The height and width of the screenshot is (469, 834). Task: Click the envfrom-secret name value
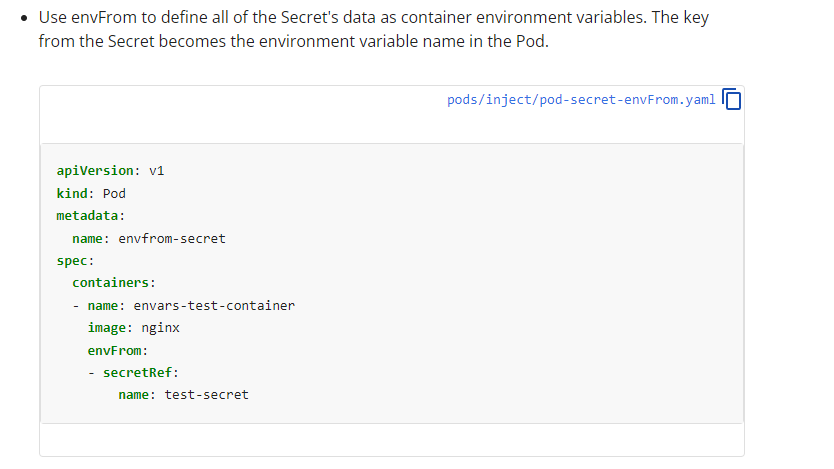click(x=172, y=238)
